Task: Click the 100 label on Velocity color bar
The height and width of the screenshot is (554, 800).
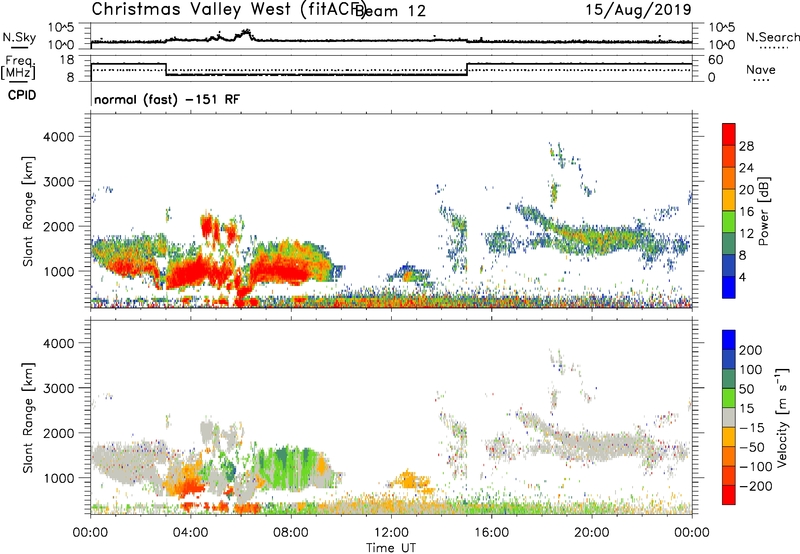Action: [751, 370]
